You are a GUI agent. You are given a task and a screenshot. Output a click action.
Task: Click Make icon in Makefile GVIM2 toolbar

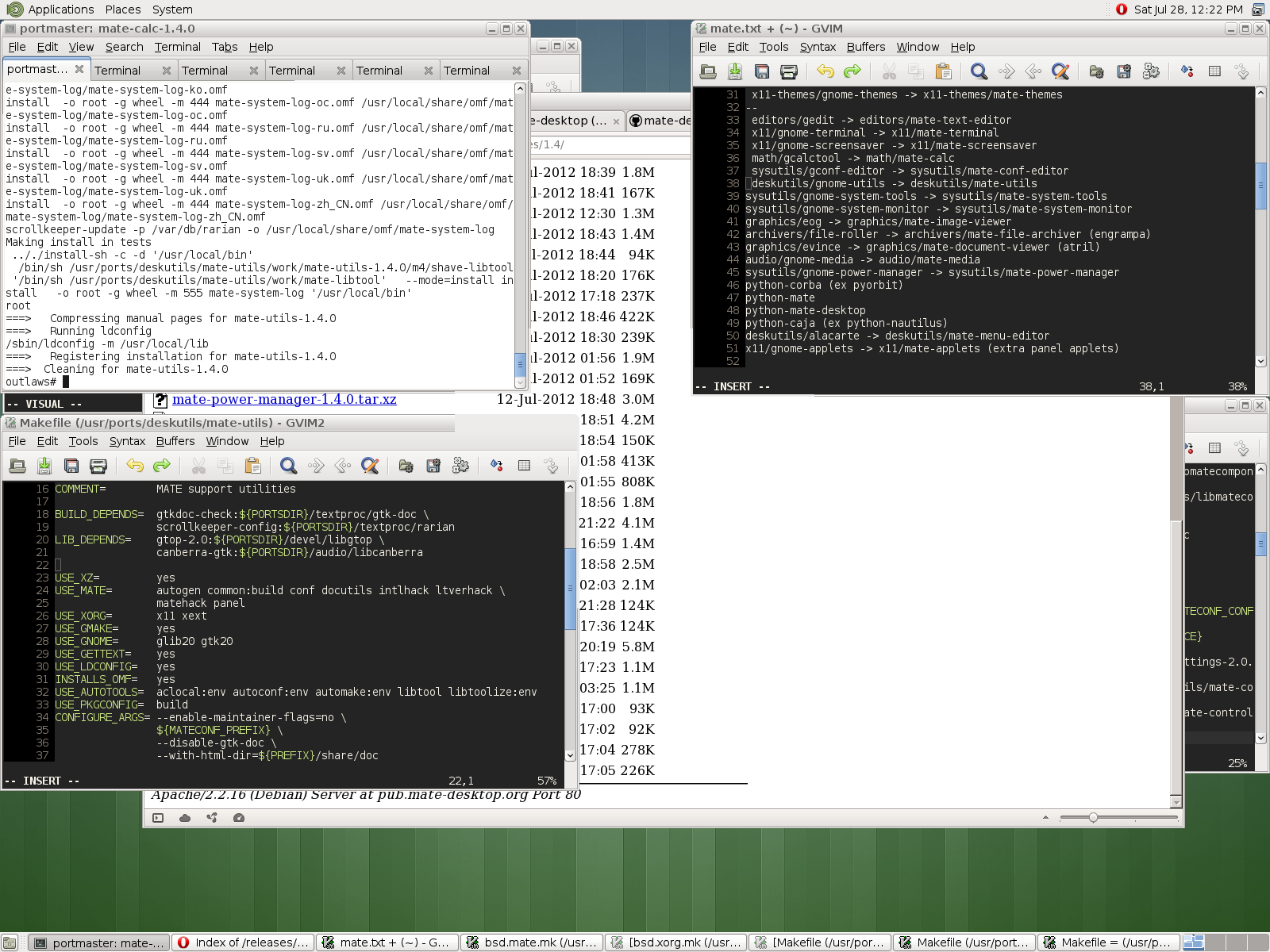click(497, 466)
